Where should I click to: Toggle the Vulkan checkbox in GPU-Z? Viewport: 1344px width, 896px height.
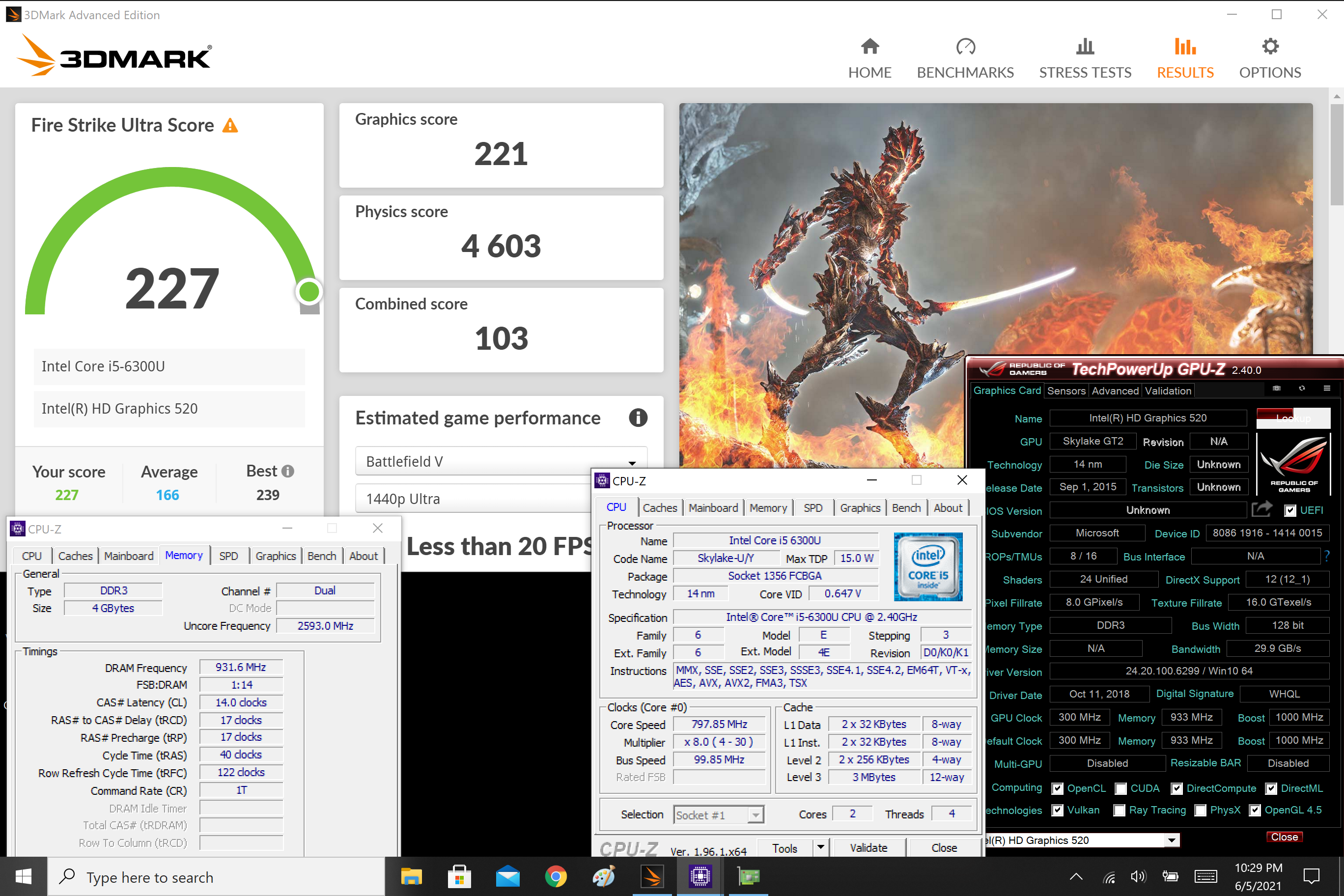click(1058, 811)
